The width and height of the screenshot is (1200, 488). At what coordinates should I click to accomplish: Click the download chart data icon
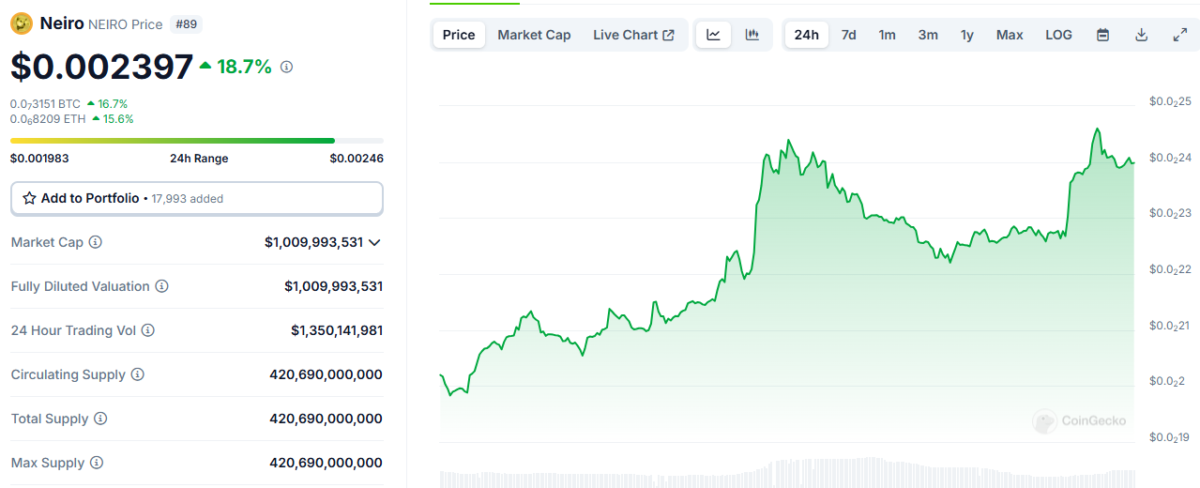point(1141,35)
